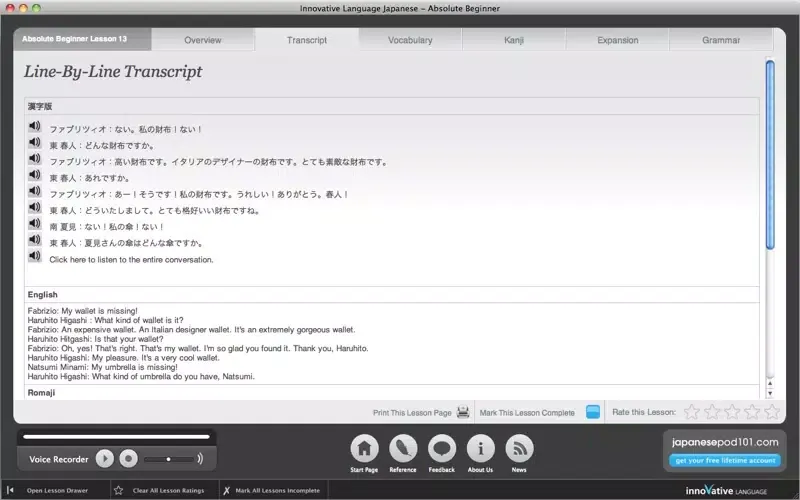
Task: Rate this lesson four stars
Action: (x=752, y=412)
